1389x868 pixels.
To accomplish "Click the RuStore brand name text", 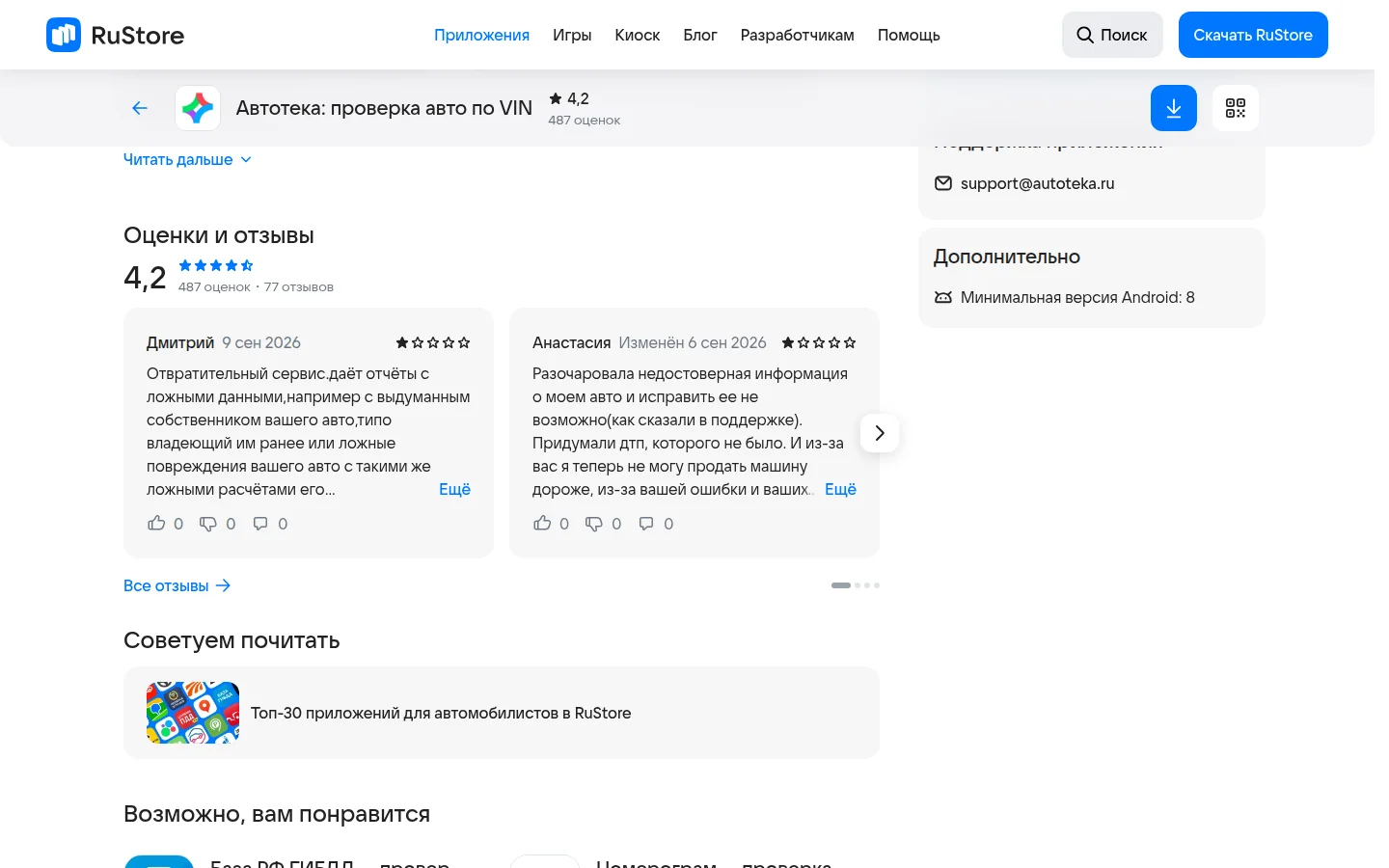I will pyautogui.click(x=138, y=35).
